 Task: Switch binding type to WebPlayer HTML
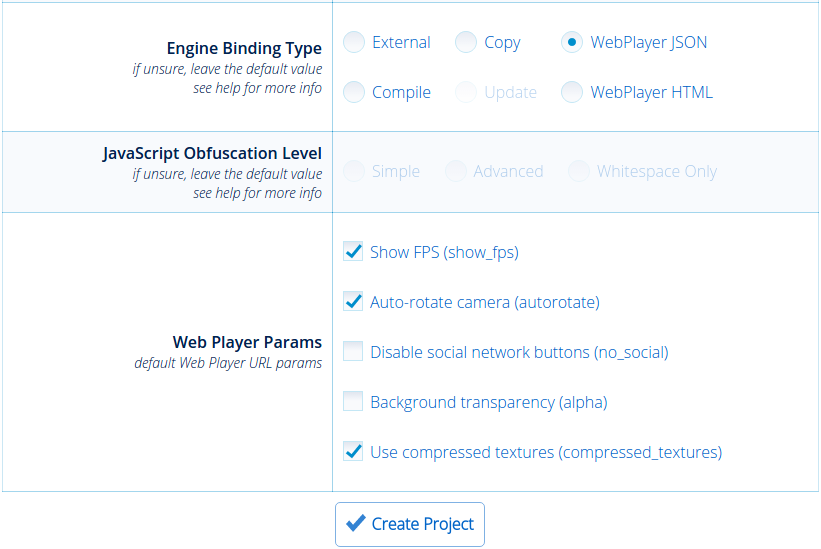[572, 92]
